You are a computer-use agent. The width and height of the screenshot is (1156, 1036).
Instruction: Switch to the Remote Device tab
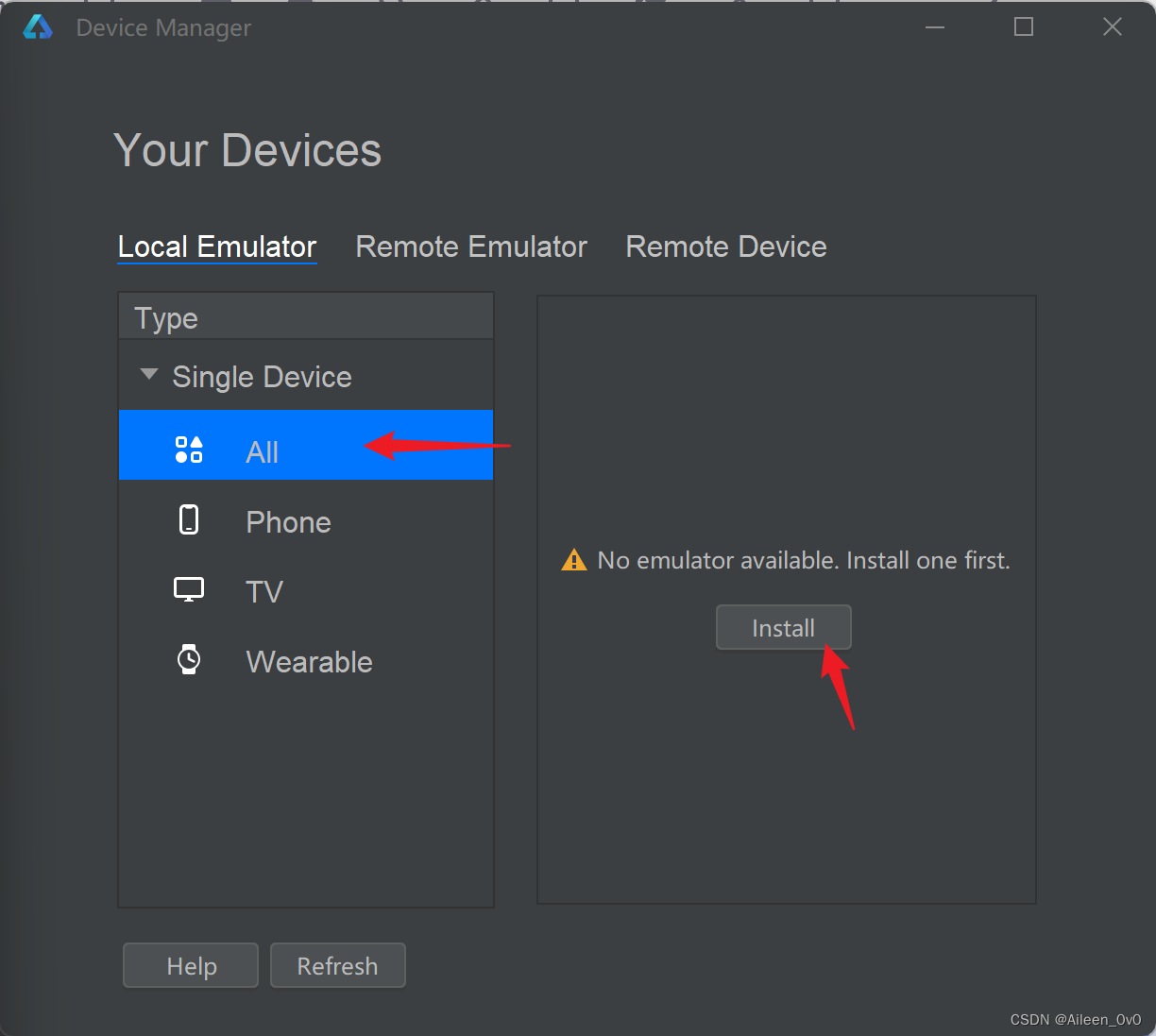725,246
